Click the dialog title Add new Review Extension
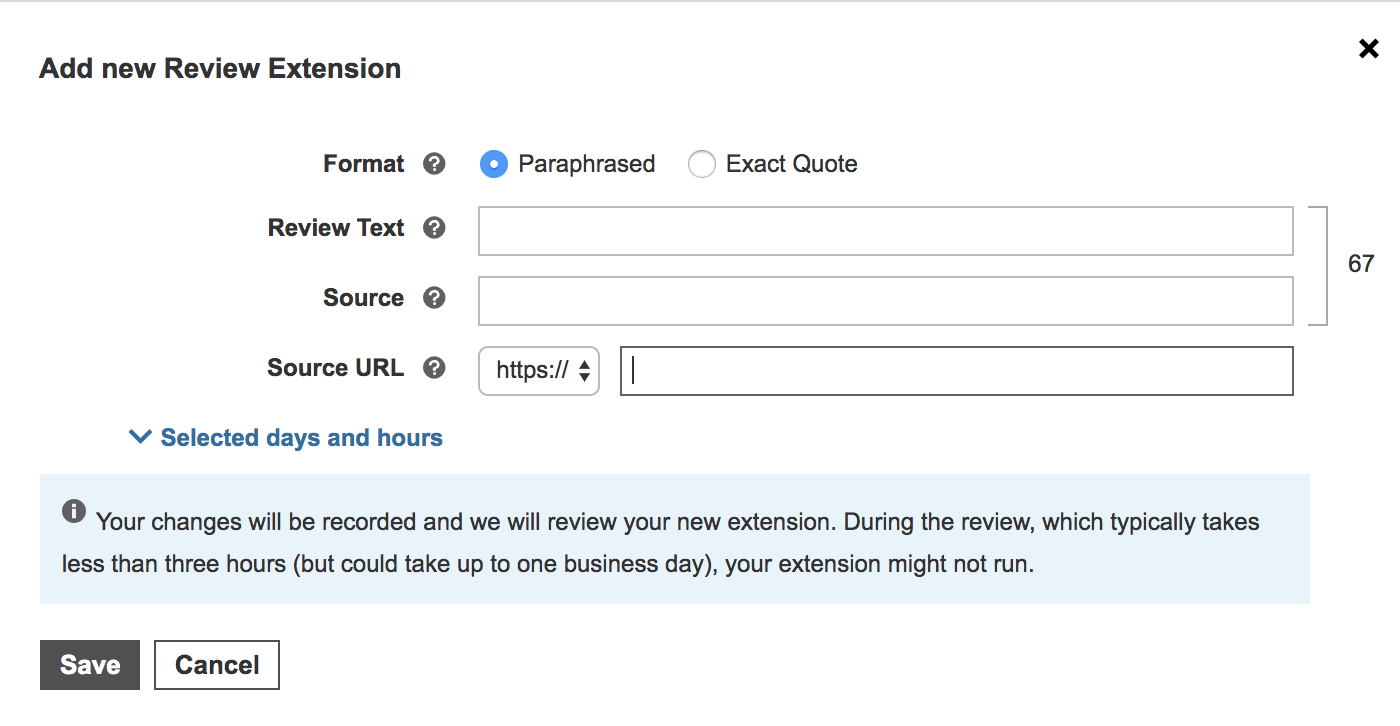The height and width of the screenshot is (726, 1400). pos(220,69)
